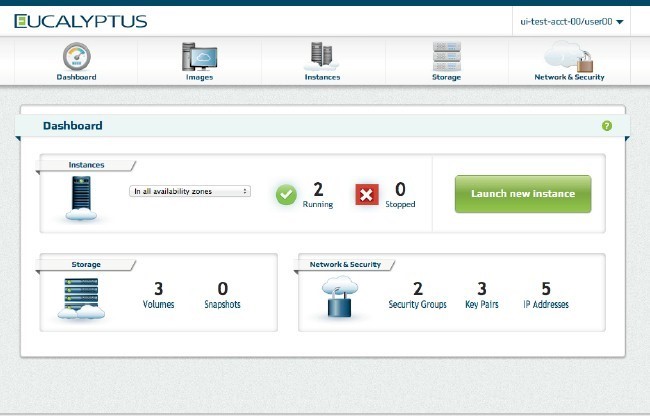The width and height of the screenshot is (650, 416).
Task: Open the ui-test-acct-00/user00 account menu
Action: pyautogui.click(x=572, y=22)
